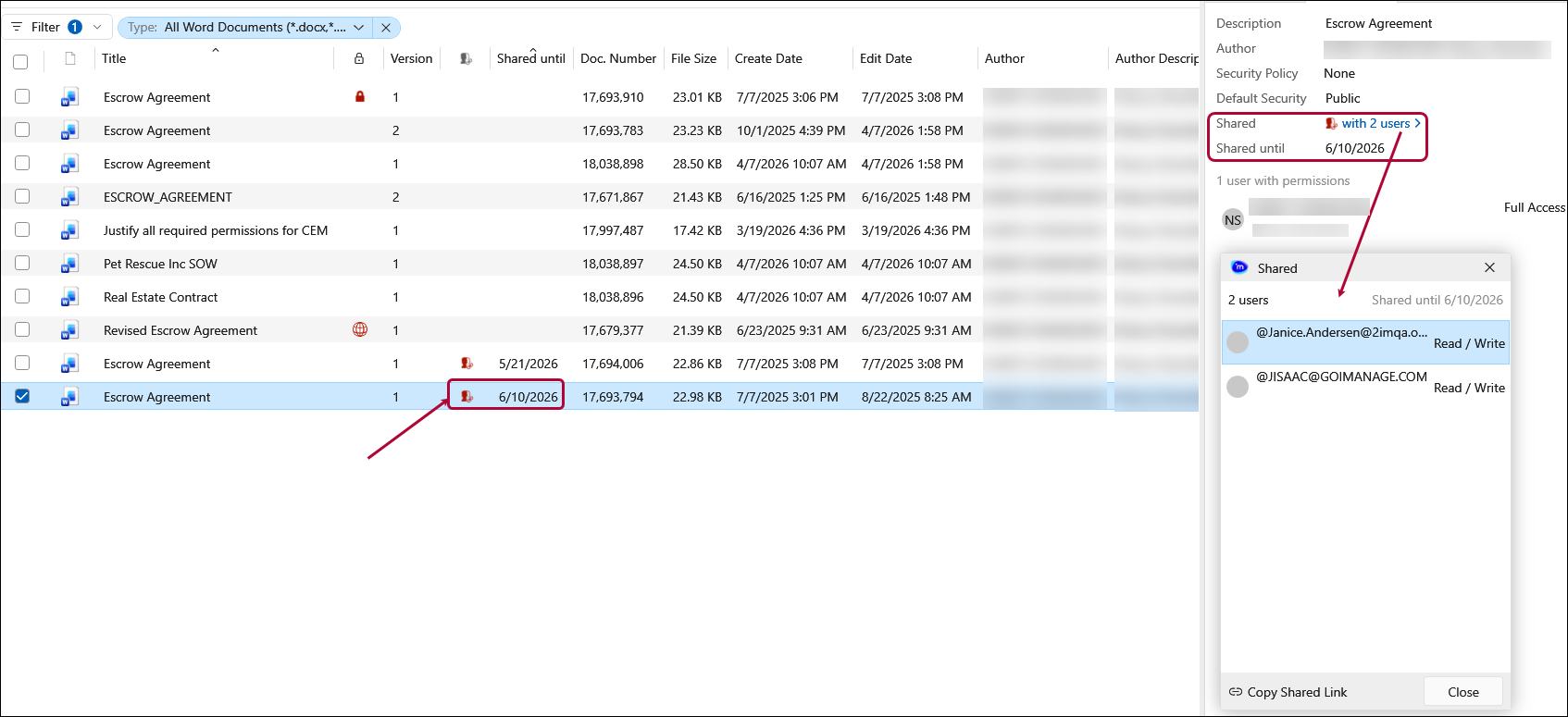Click the Close button in Shared popup

1462,692
